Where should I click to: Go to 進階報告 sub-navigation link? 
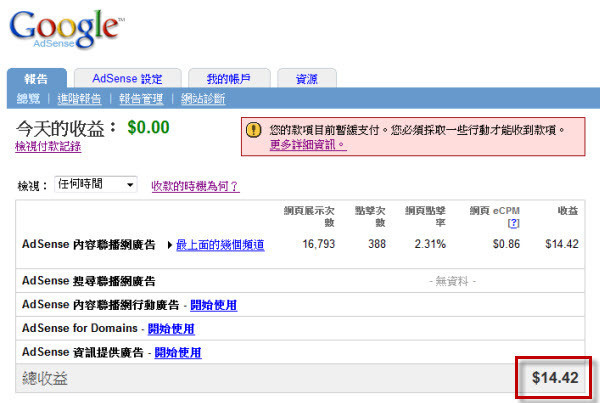(79, 99)
